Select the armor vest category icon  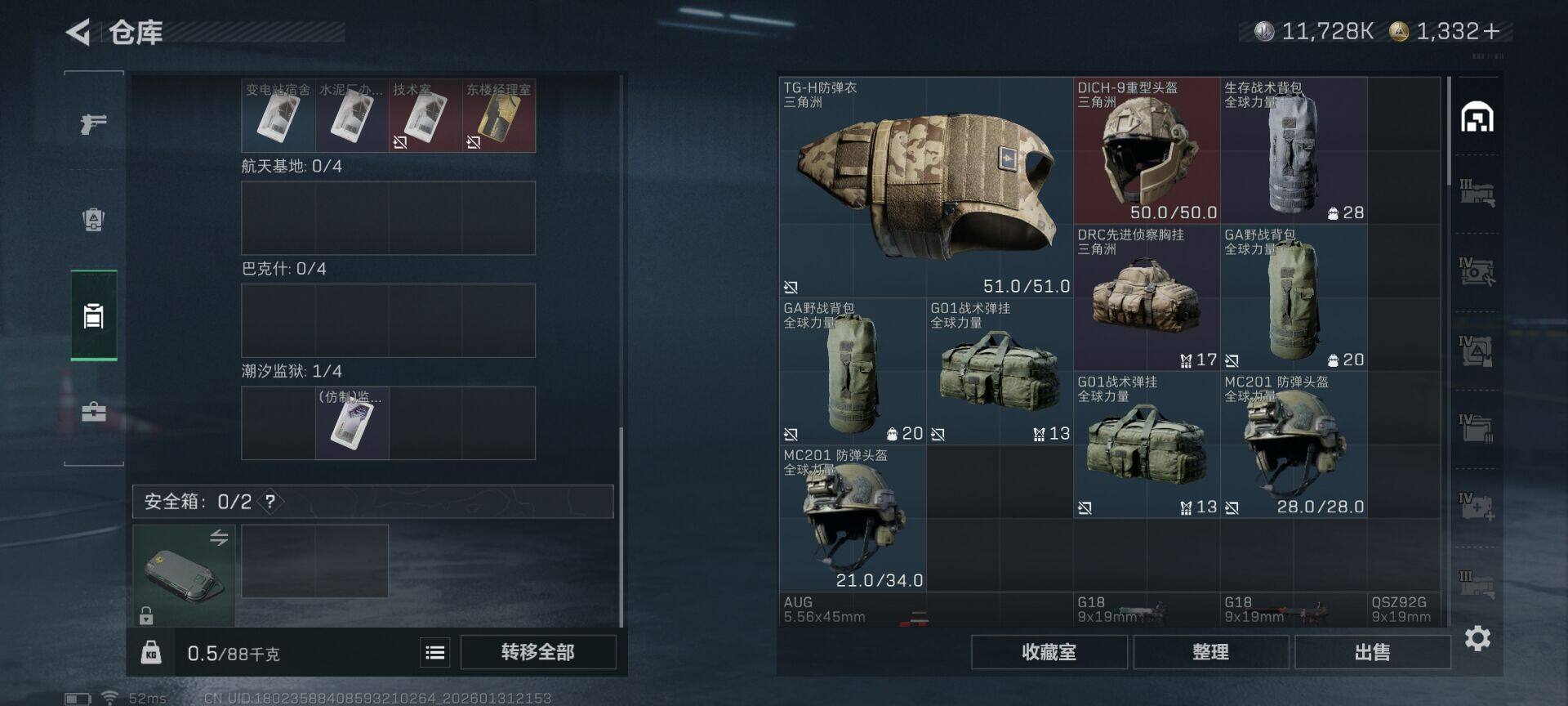(94, 219)
